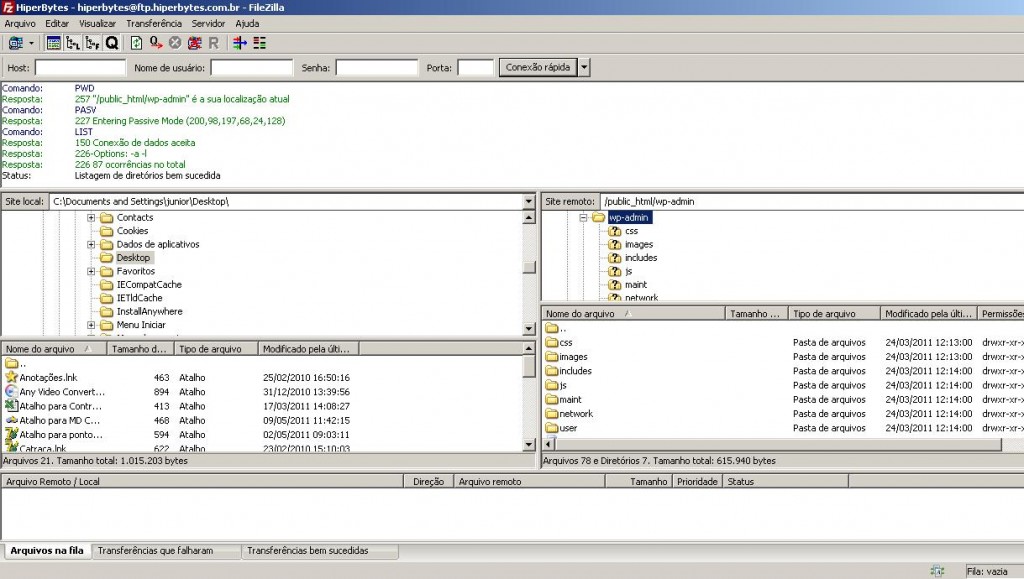Image resolution: width=1024 pixels, height=579 pixels.
Task: Select the maint folder in remote tree
Action: [635, 285]
